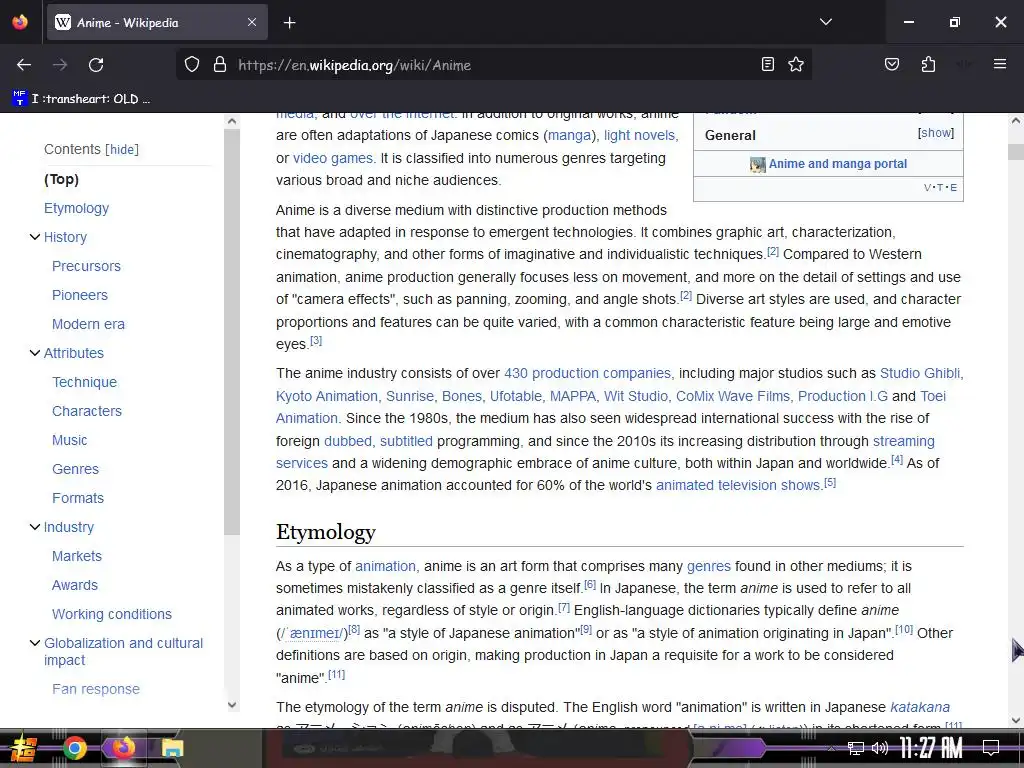Screen dimensions: 1024x768
Task: Click the network icon in system tray
Action: [x=856, y=748]
